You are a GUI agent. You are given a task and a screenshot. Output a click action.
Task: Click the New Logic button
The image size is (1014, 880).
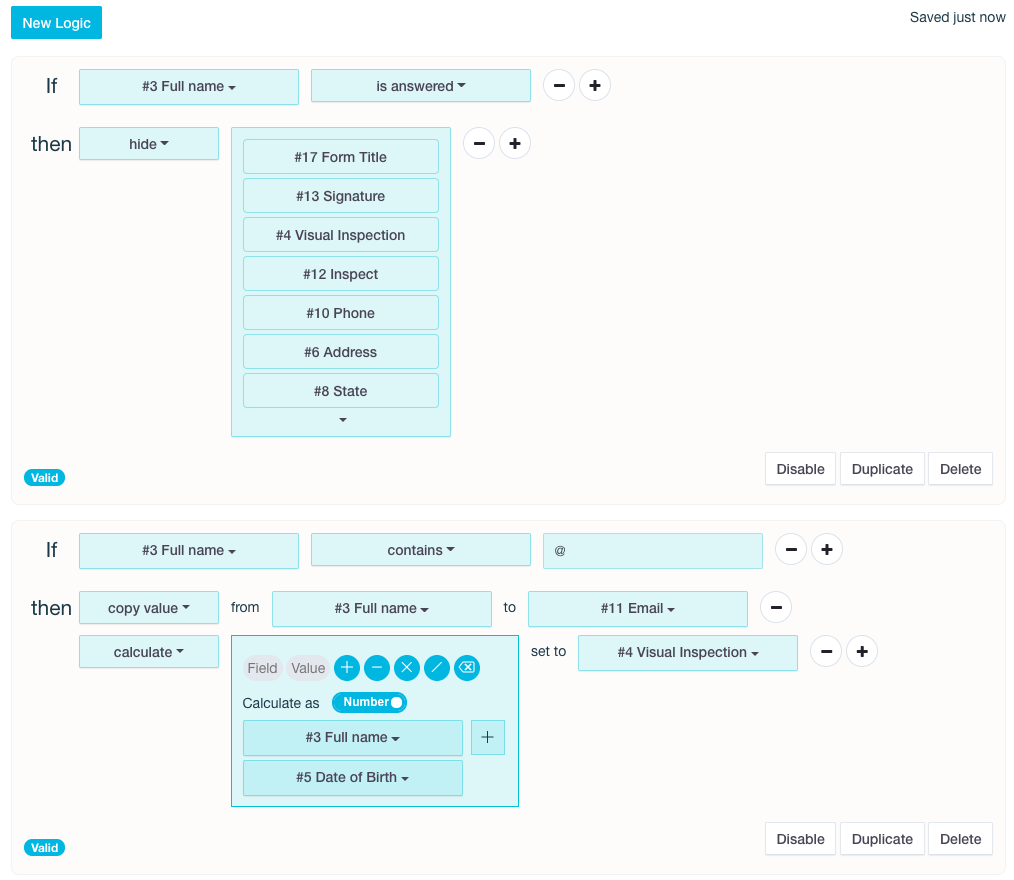click(56, 23)
